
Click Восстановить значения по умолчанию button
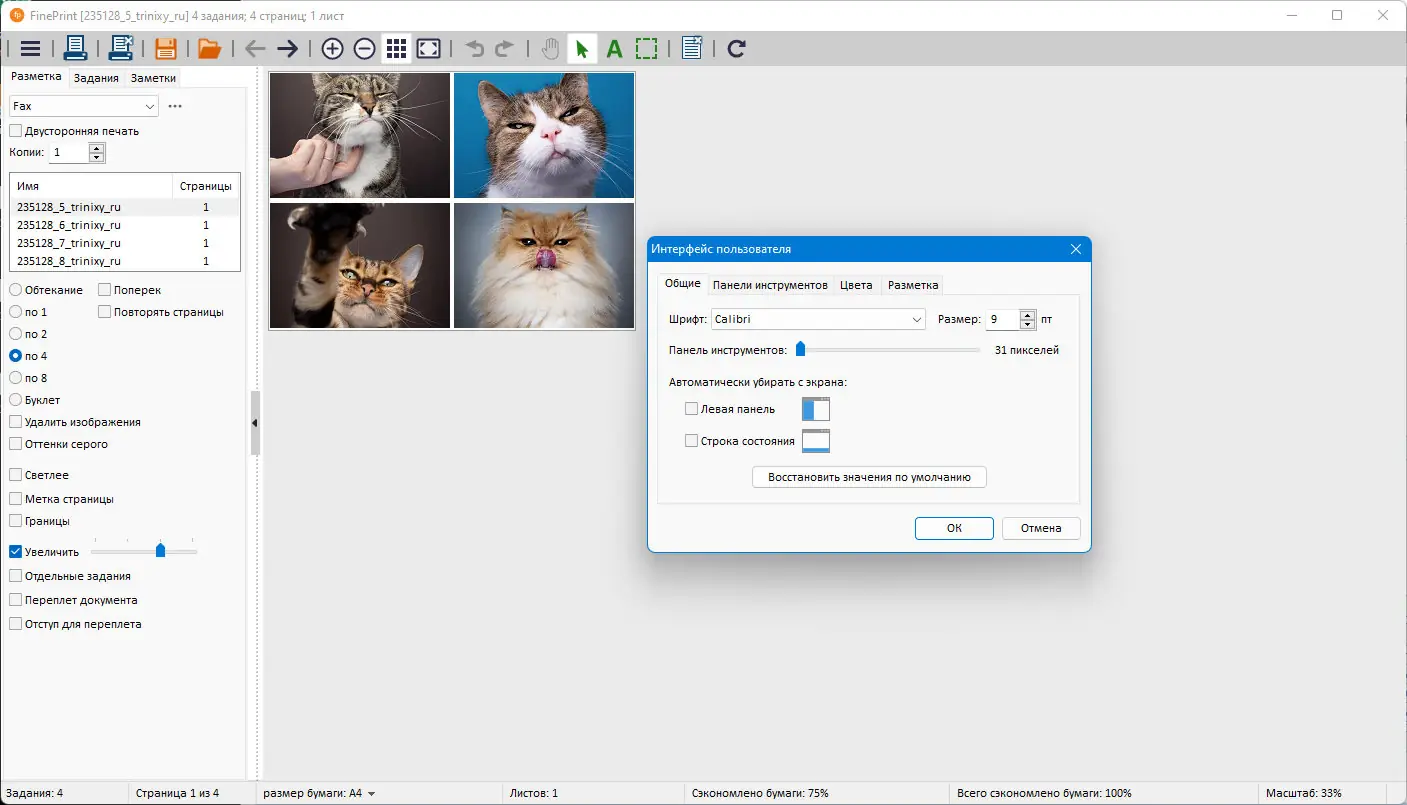869,477
